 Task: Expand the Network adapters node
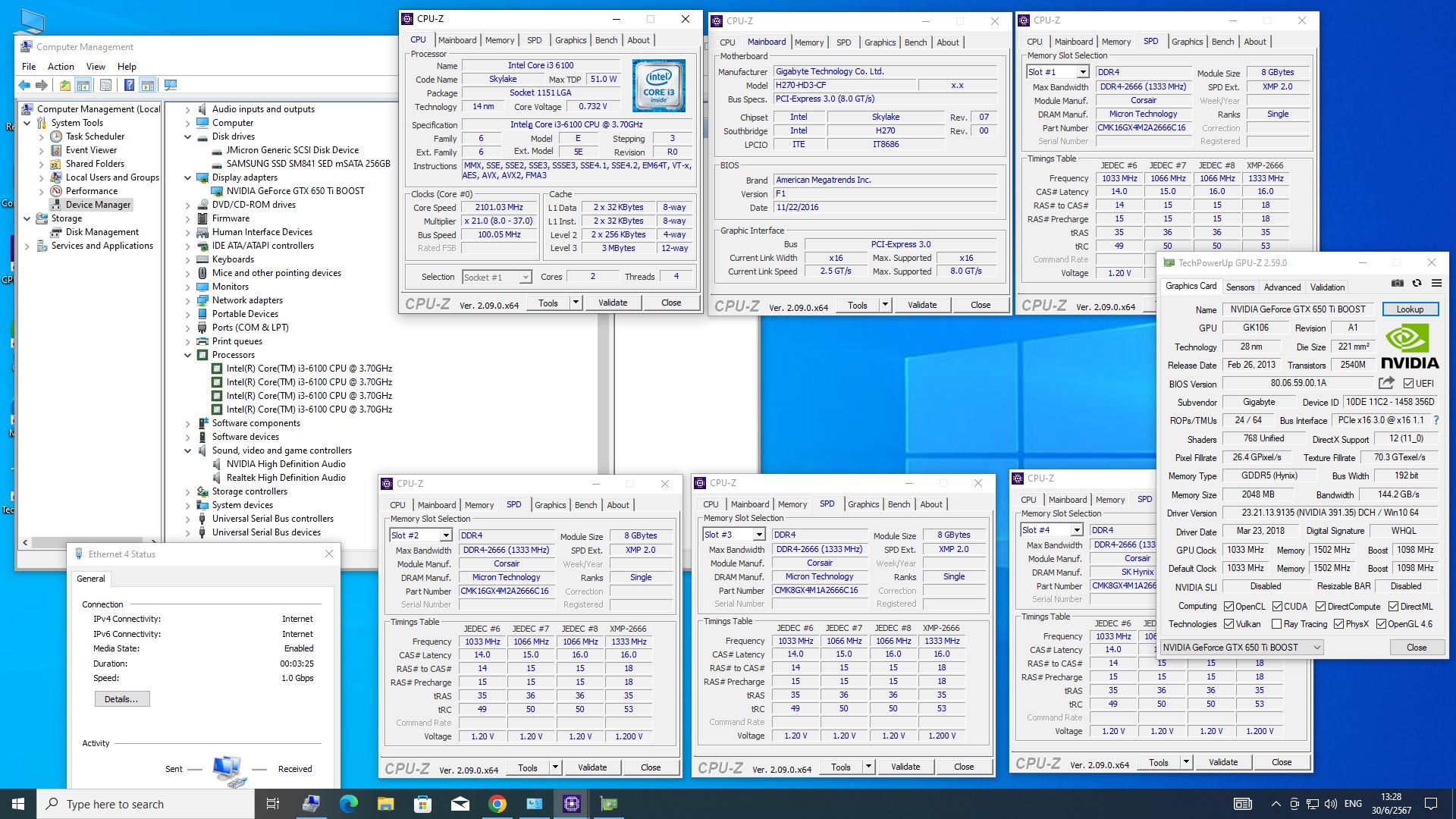(x=187, y=300)
